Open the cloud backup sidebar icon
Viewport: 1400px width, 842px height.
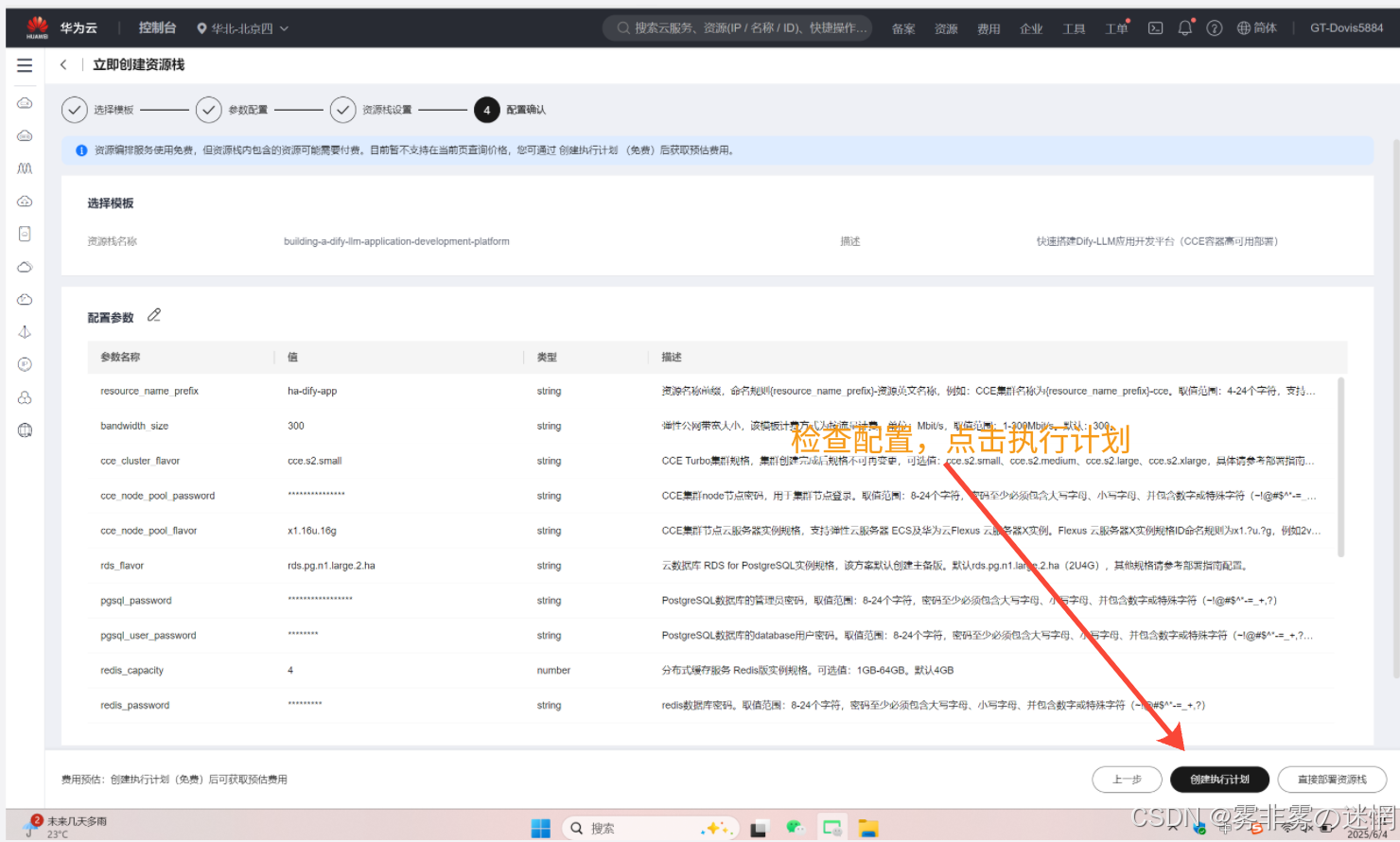point(25,267)
